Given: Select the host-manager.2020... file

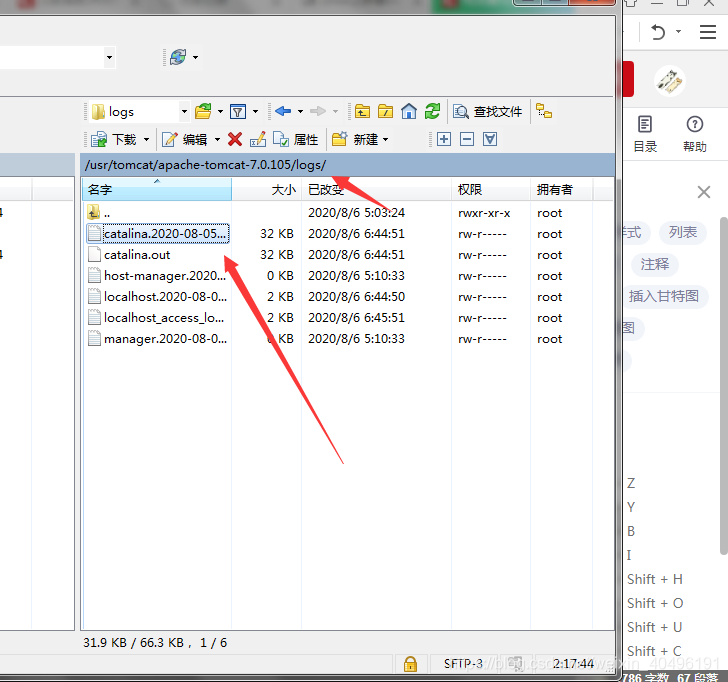Looking at the screenshot, I should 157,276.
